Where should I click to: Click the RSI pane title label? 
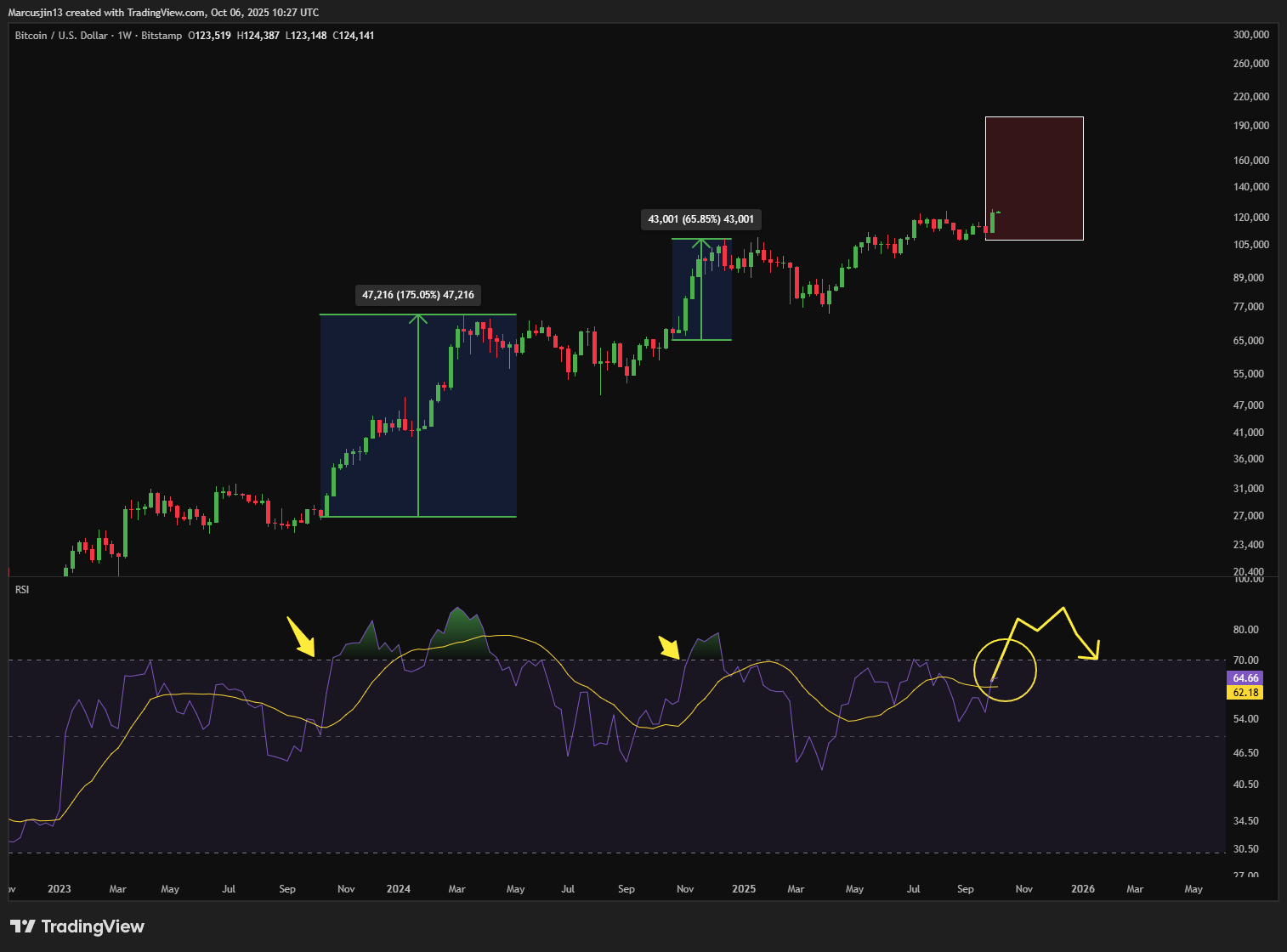tap(22, 590)
